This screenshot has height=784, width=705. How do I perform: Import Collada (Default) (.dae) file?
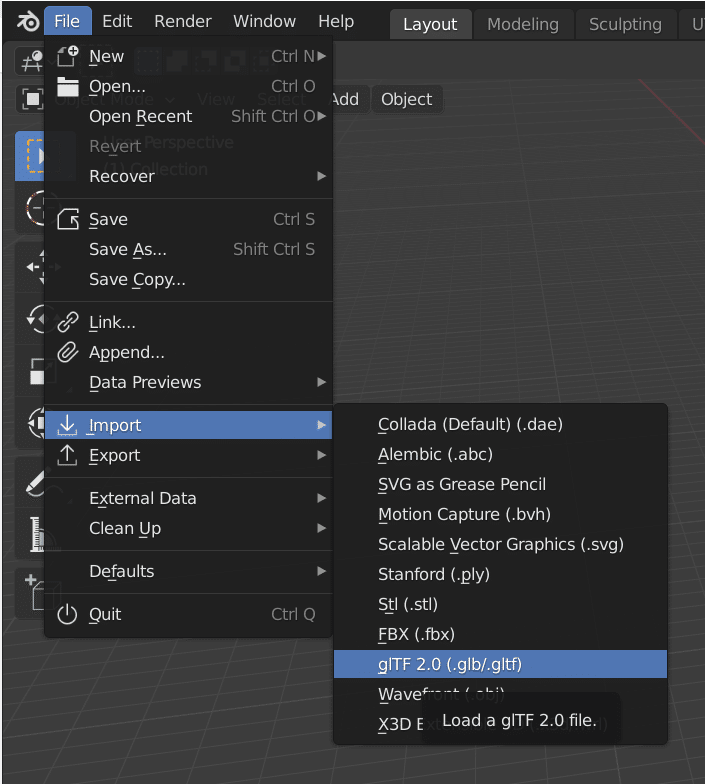(500, 424)
